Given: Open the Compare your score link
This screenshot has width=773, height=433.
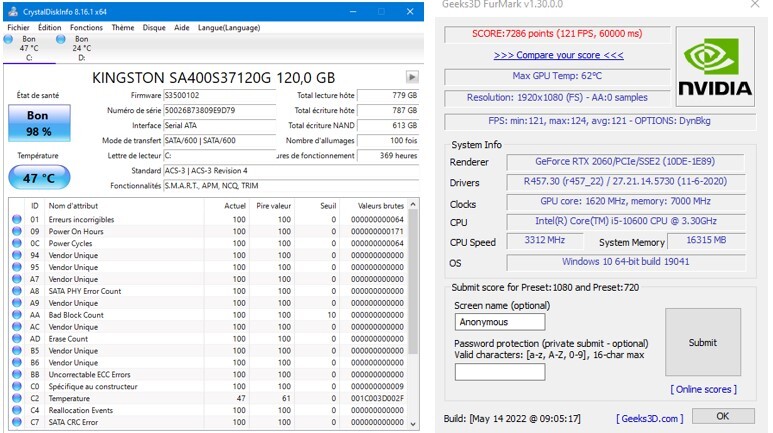Looking at the screenshot, I should (x=558, y=55).
